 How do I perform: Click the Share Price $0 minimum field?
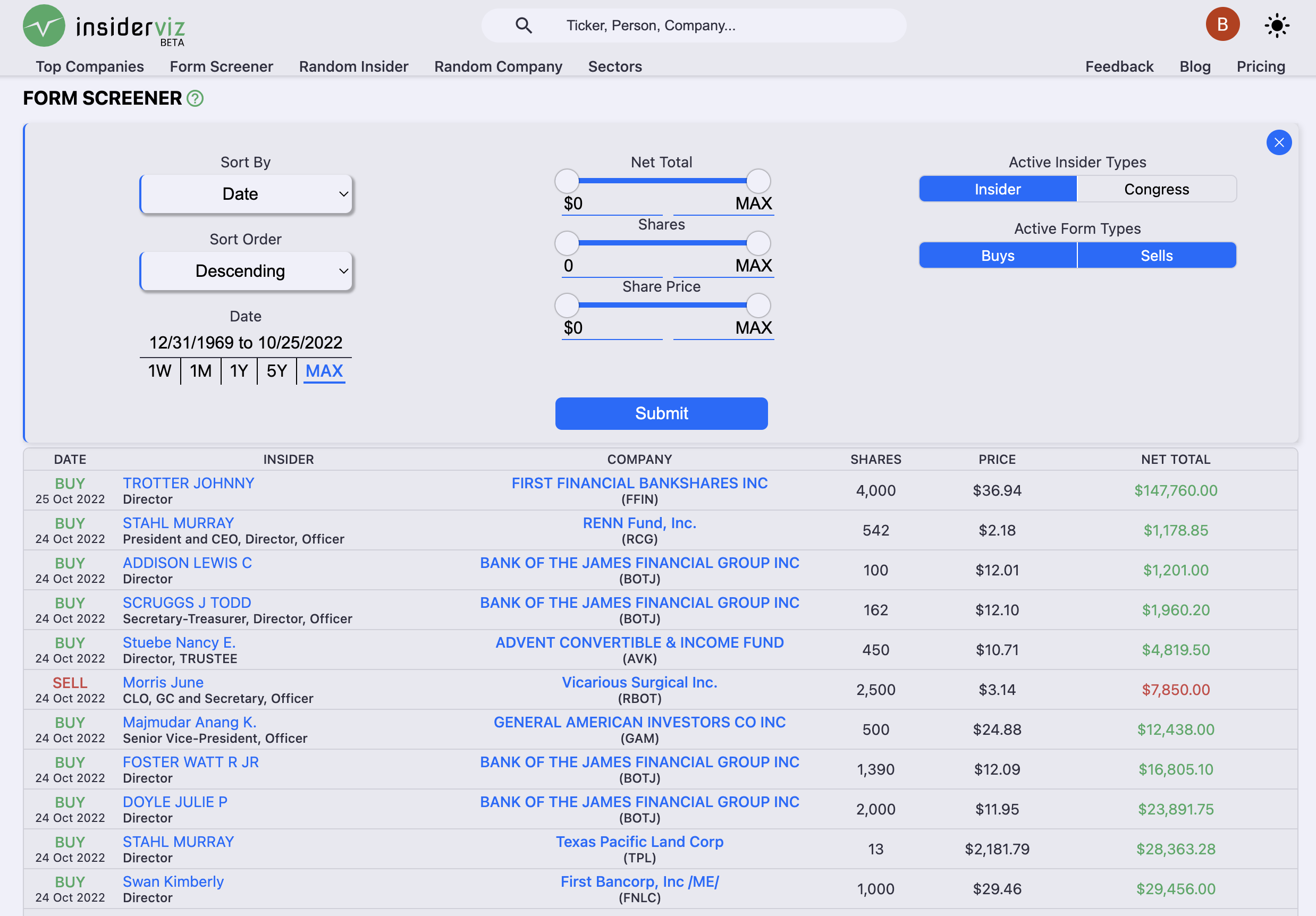(x=612, y=328)
